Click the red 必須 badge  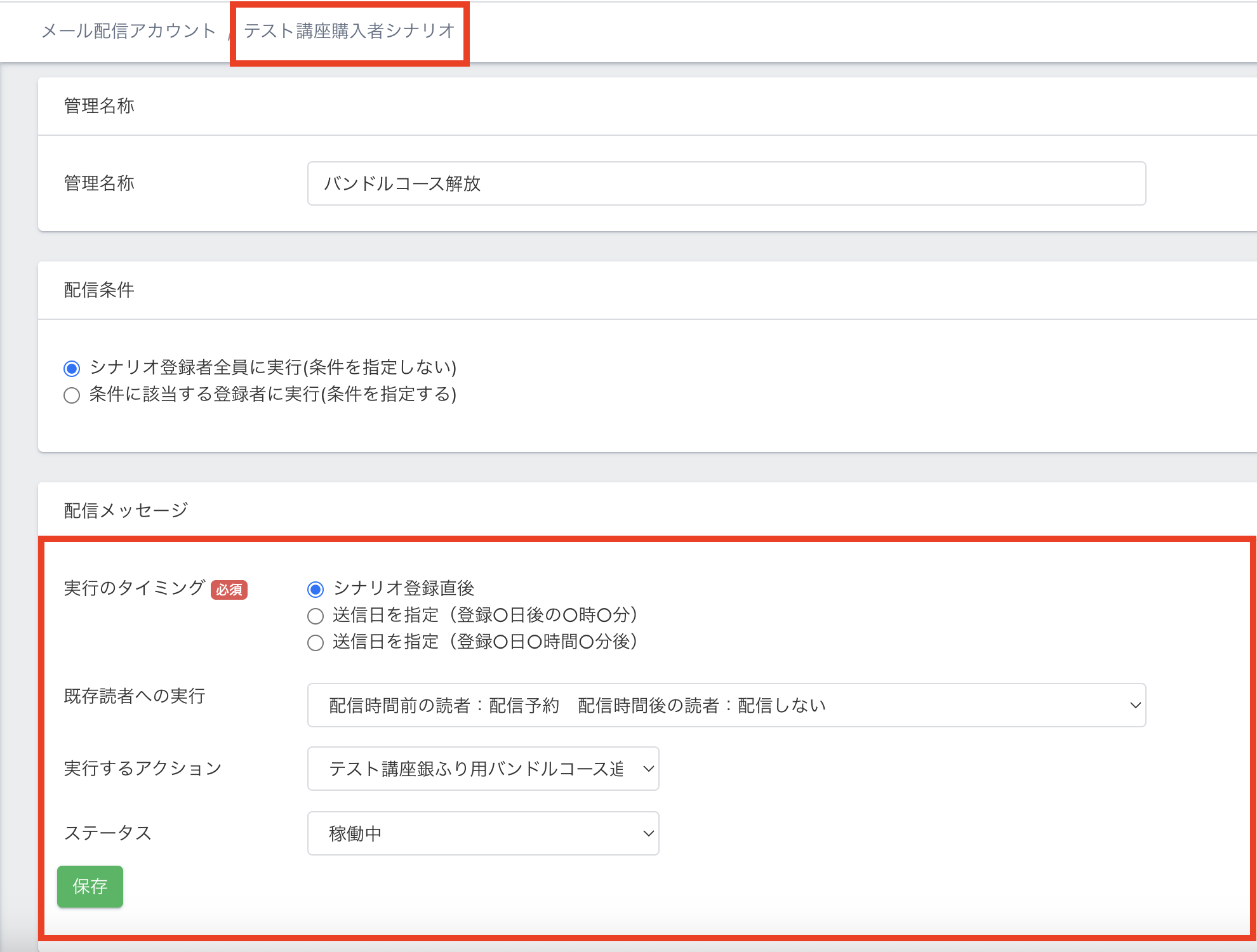pyautogui.click(x=229, y=590)
